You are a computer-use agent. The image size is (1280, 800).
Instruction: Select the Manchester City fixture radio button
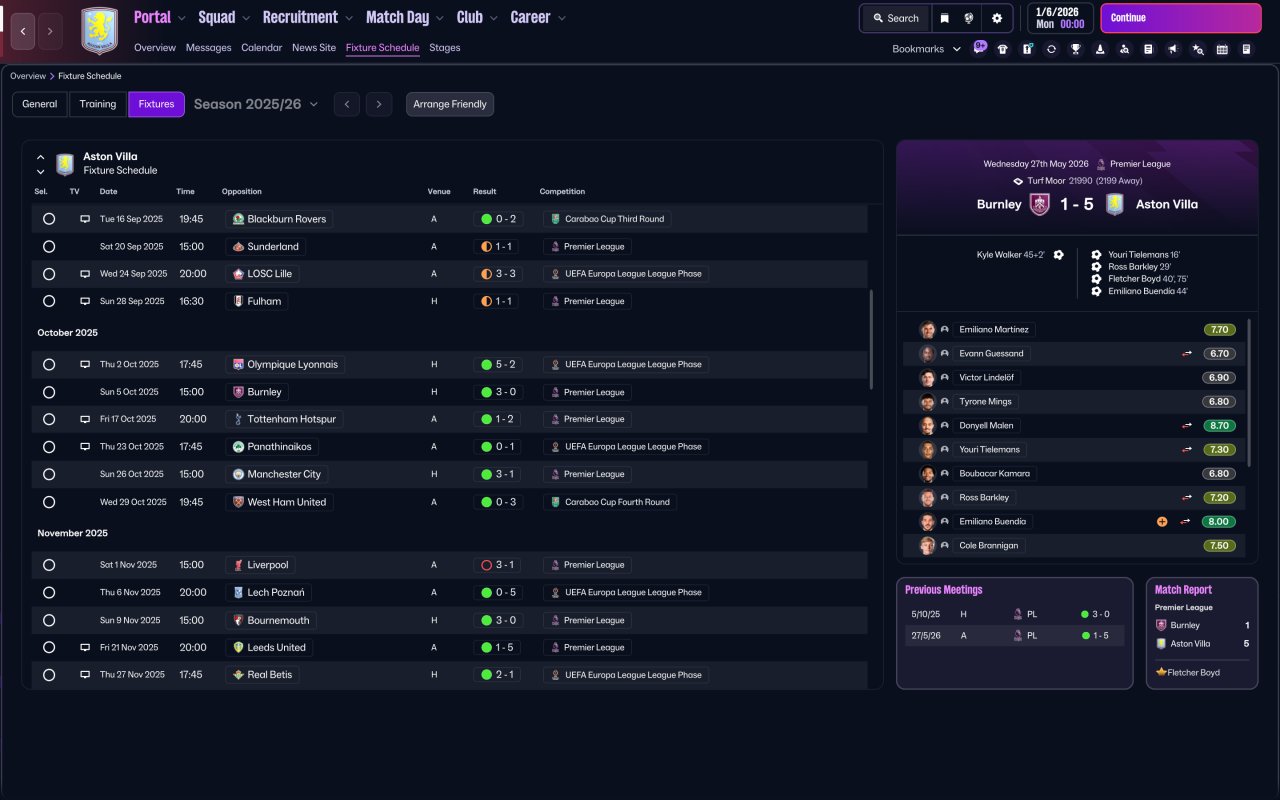pos(49,474)
